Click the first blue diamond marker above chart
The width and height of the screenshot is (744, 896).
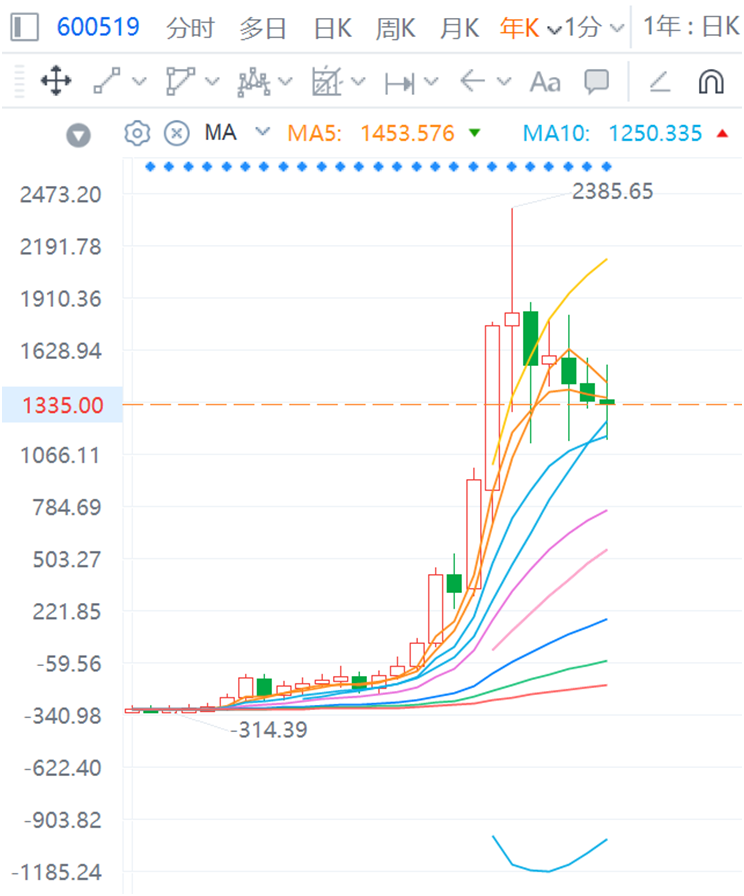pos(150,167)
